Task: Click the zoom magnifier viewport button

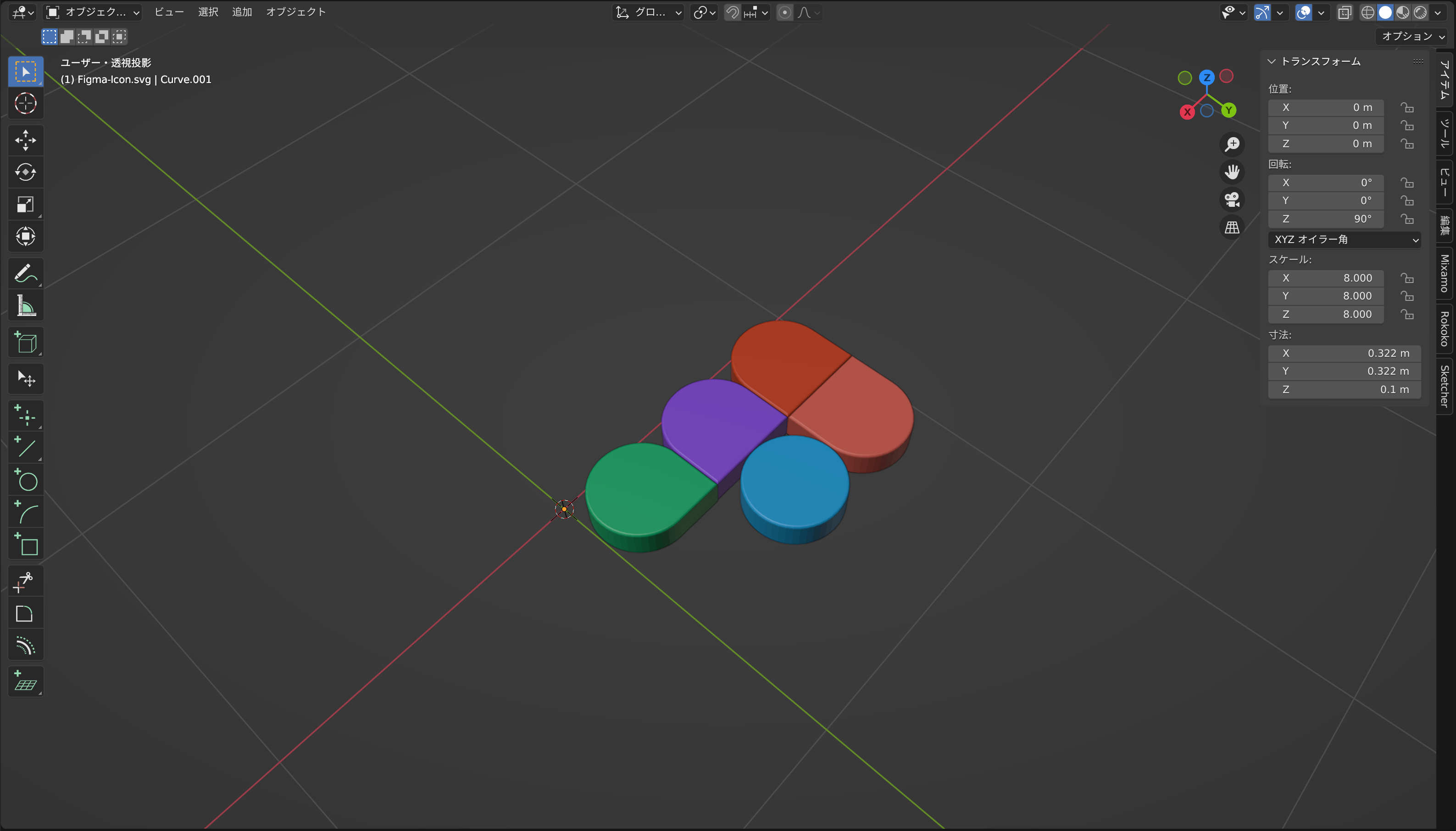Action: (1232, 144)
